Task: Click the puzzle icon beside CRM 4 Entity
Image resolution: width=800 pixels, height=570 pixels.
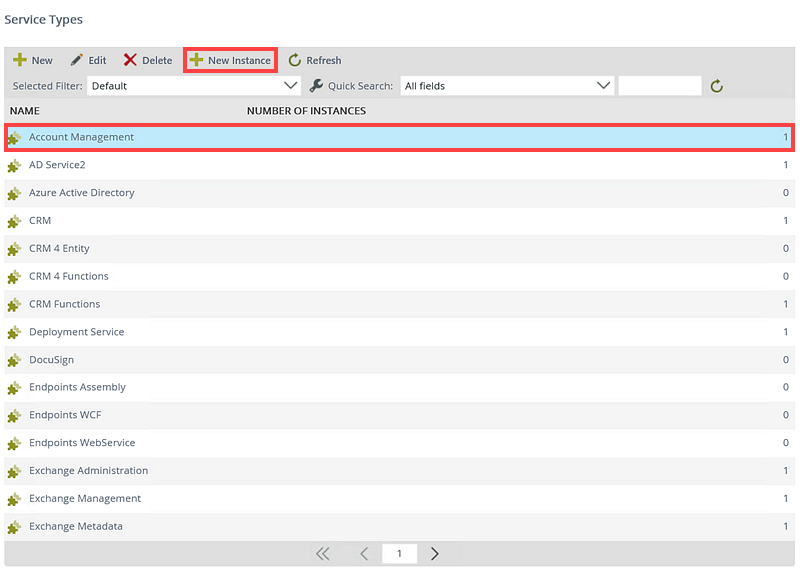Action: [14, 250]
